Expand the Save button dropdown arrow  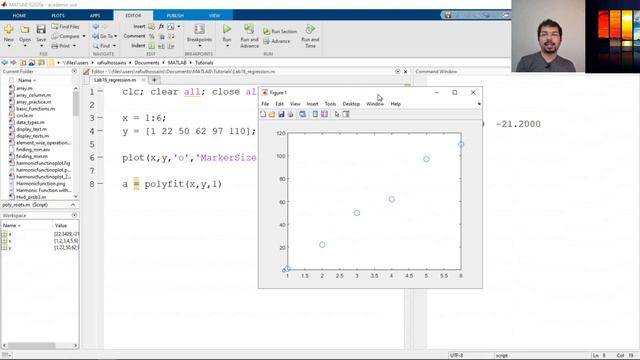click(41, 46)
